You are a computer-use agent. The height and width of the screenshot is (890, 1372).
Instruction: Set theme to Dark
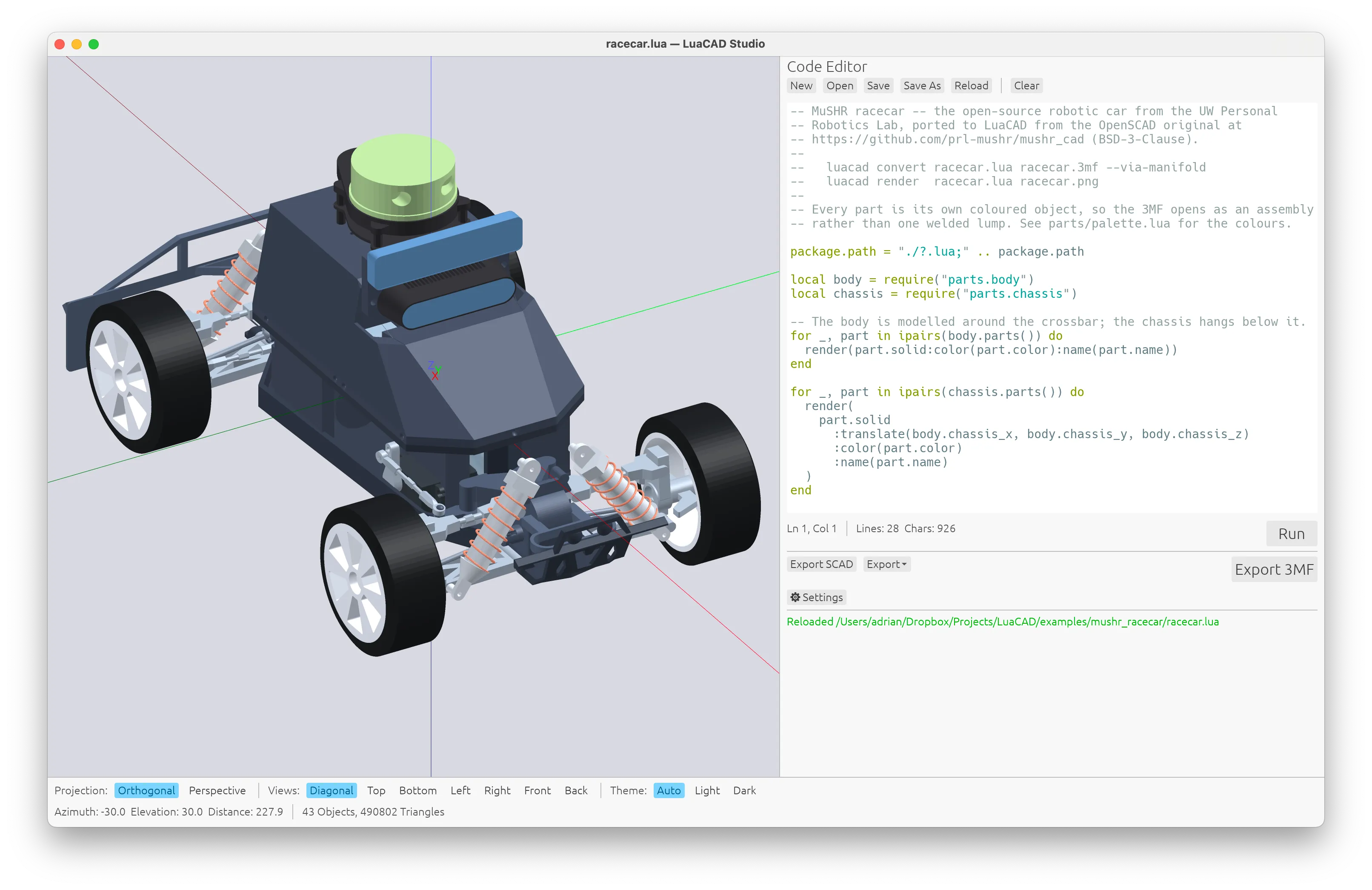744,790
